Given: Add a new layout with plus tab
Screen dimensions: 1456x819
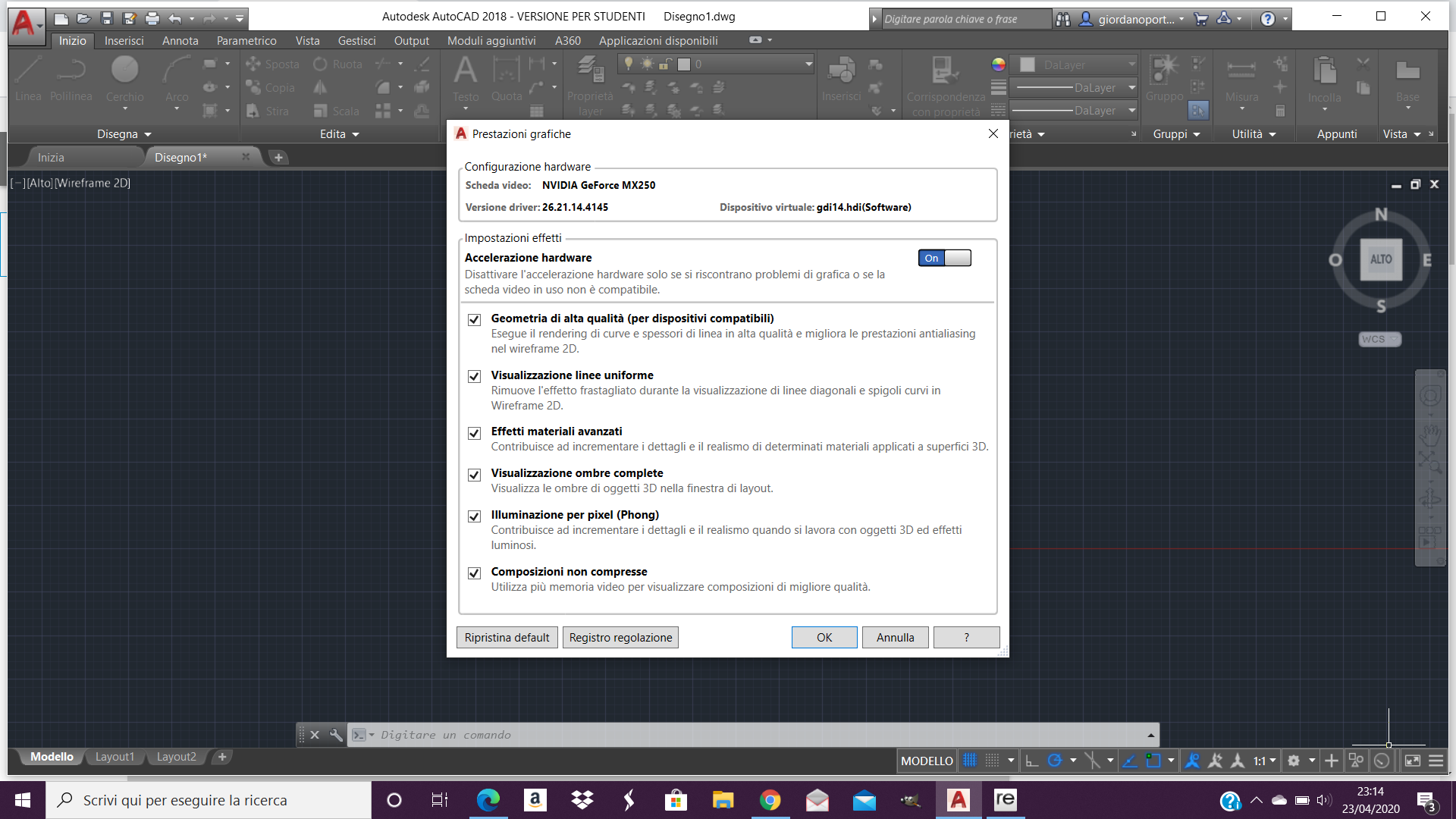Looking at the screenshot, I should (x=222, y=757).
